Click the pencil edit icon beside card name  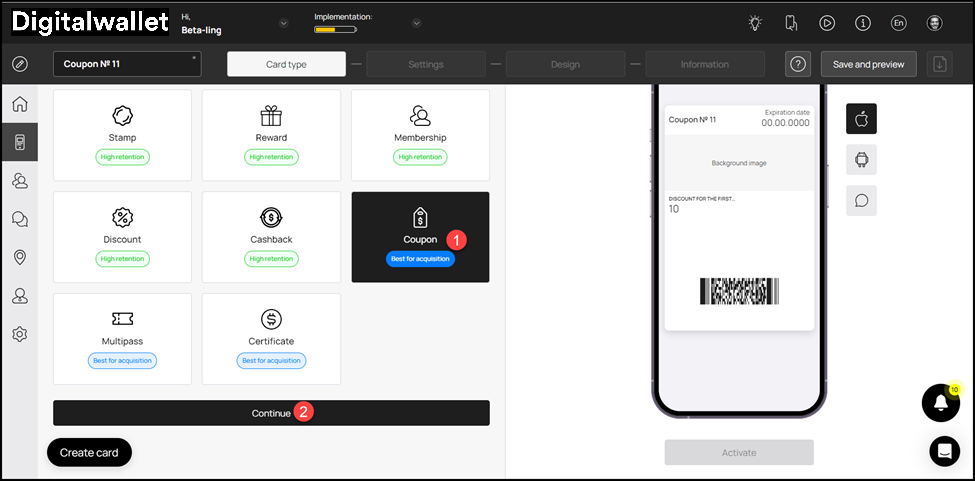pos(20,64)
